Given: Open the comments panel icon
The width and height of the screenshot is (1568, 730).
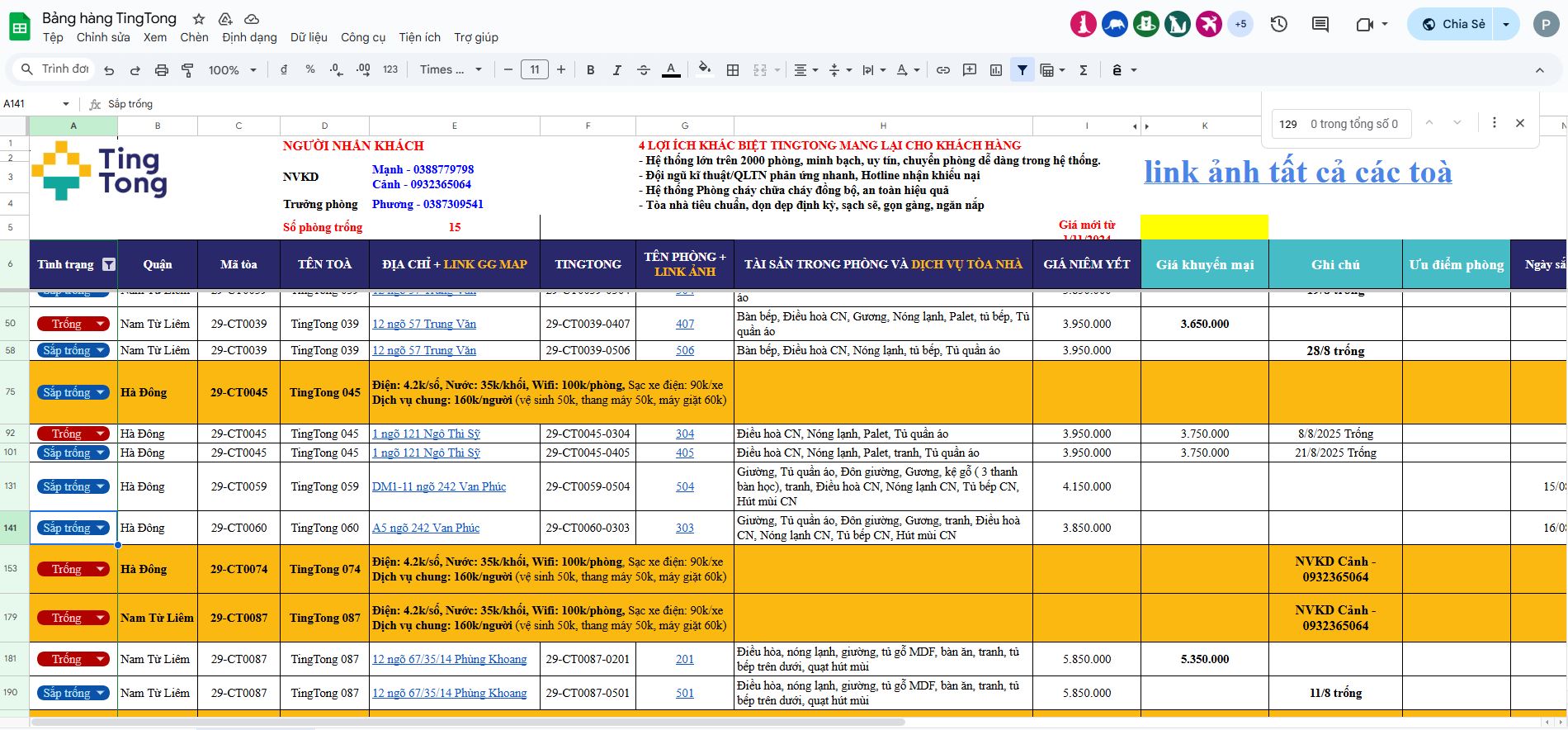Looking at the screenshot, I should pyautogui.click(x=1320, y=24).
